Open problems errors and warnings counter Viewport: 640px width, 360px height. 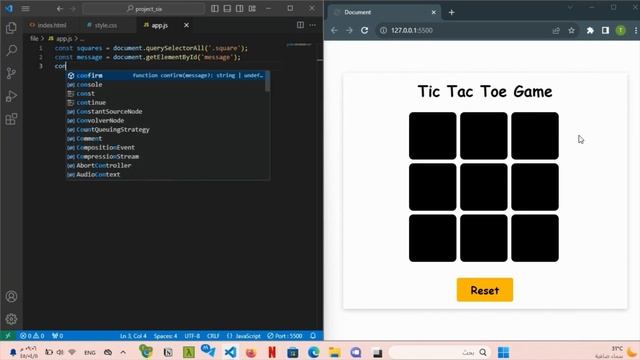point(32,336)
